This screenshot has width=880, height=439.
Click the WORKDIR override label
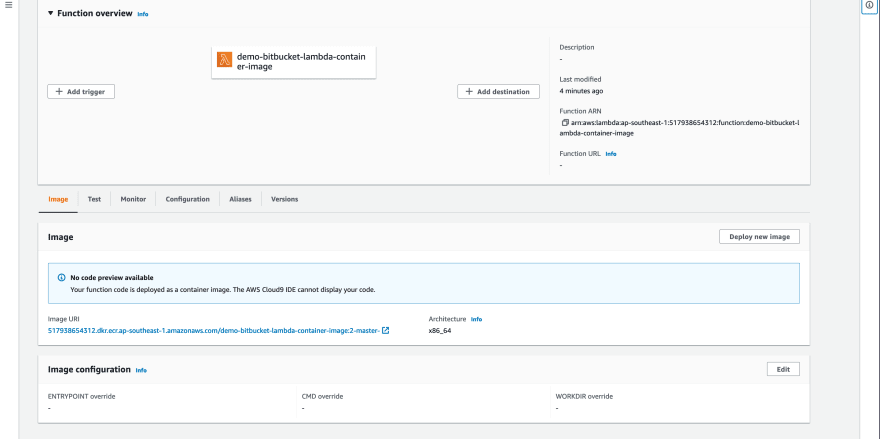coord(584,396)
